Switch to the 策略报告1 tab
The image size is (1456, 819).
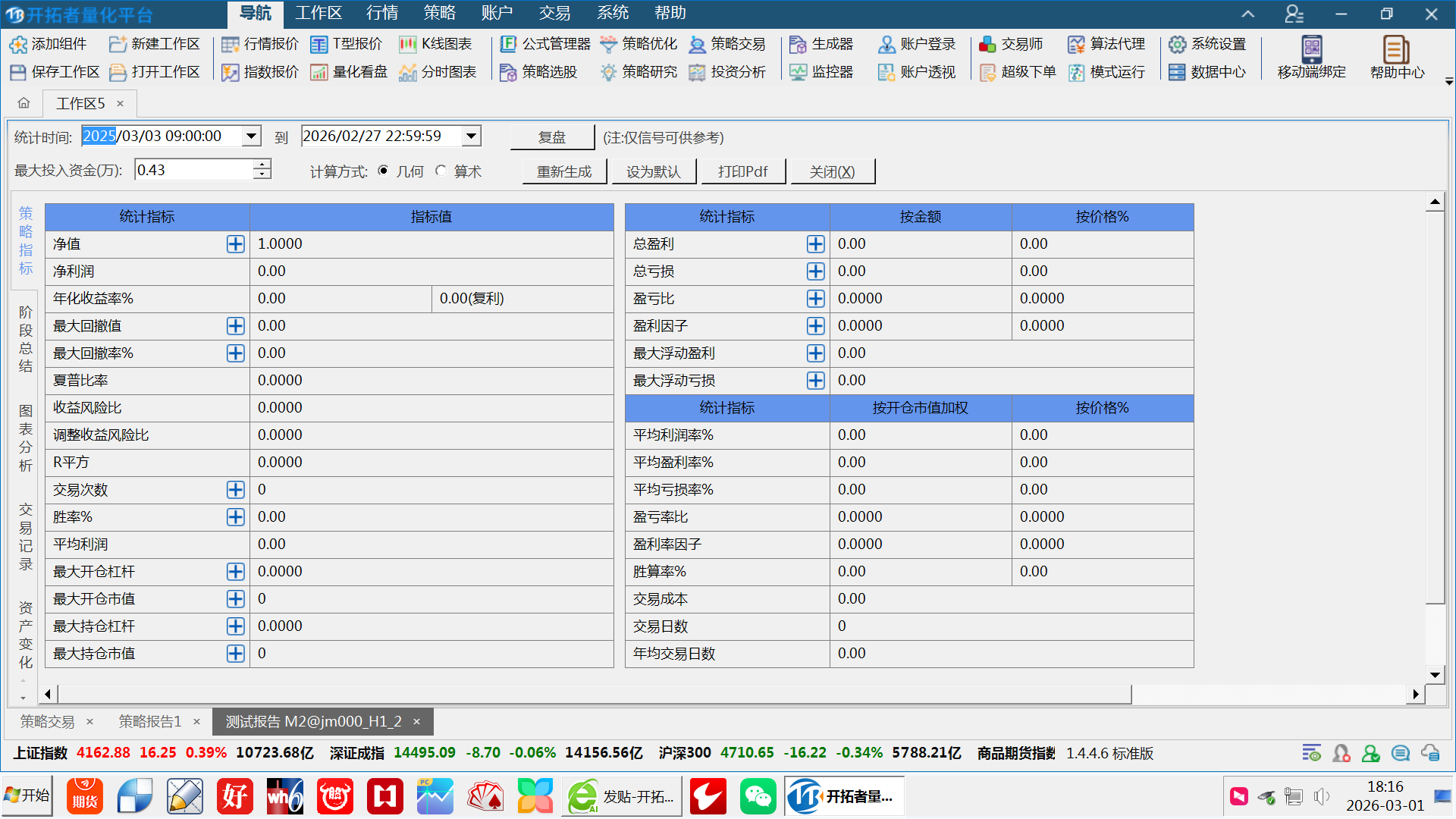point(150,721)
